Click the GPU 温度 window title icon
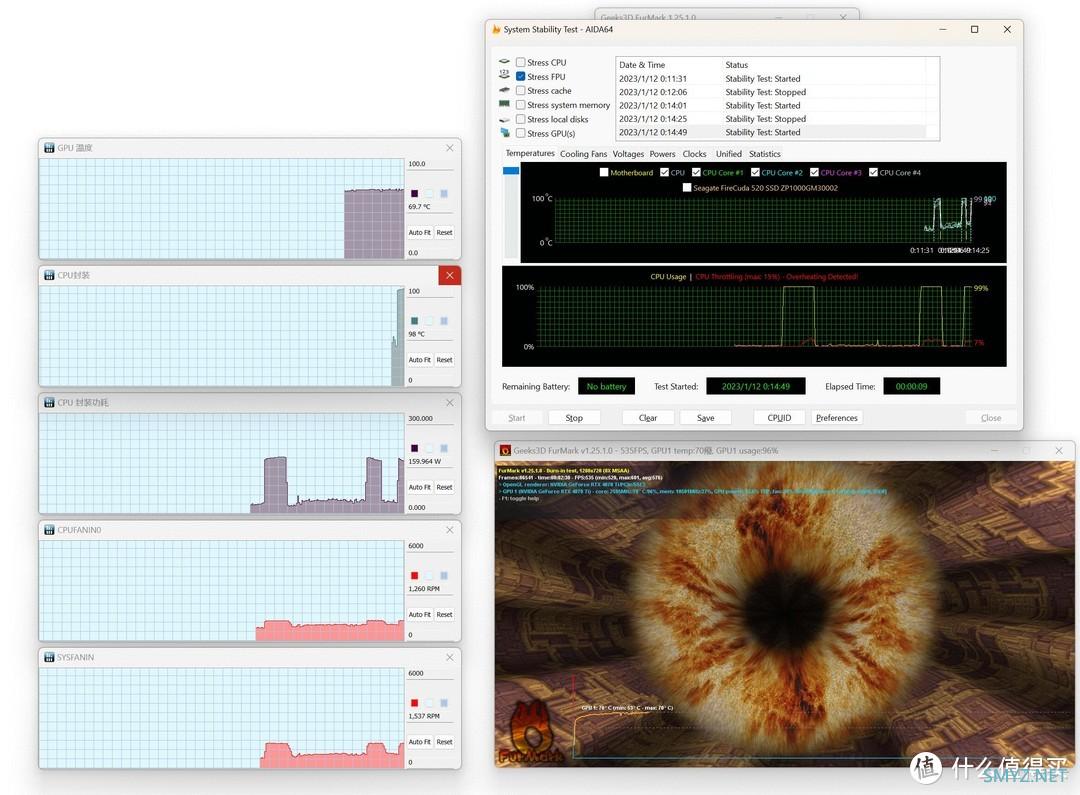Screen dimensions: 1080x795 [50, 148]
